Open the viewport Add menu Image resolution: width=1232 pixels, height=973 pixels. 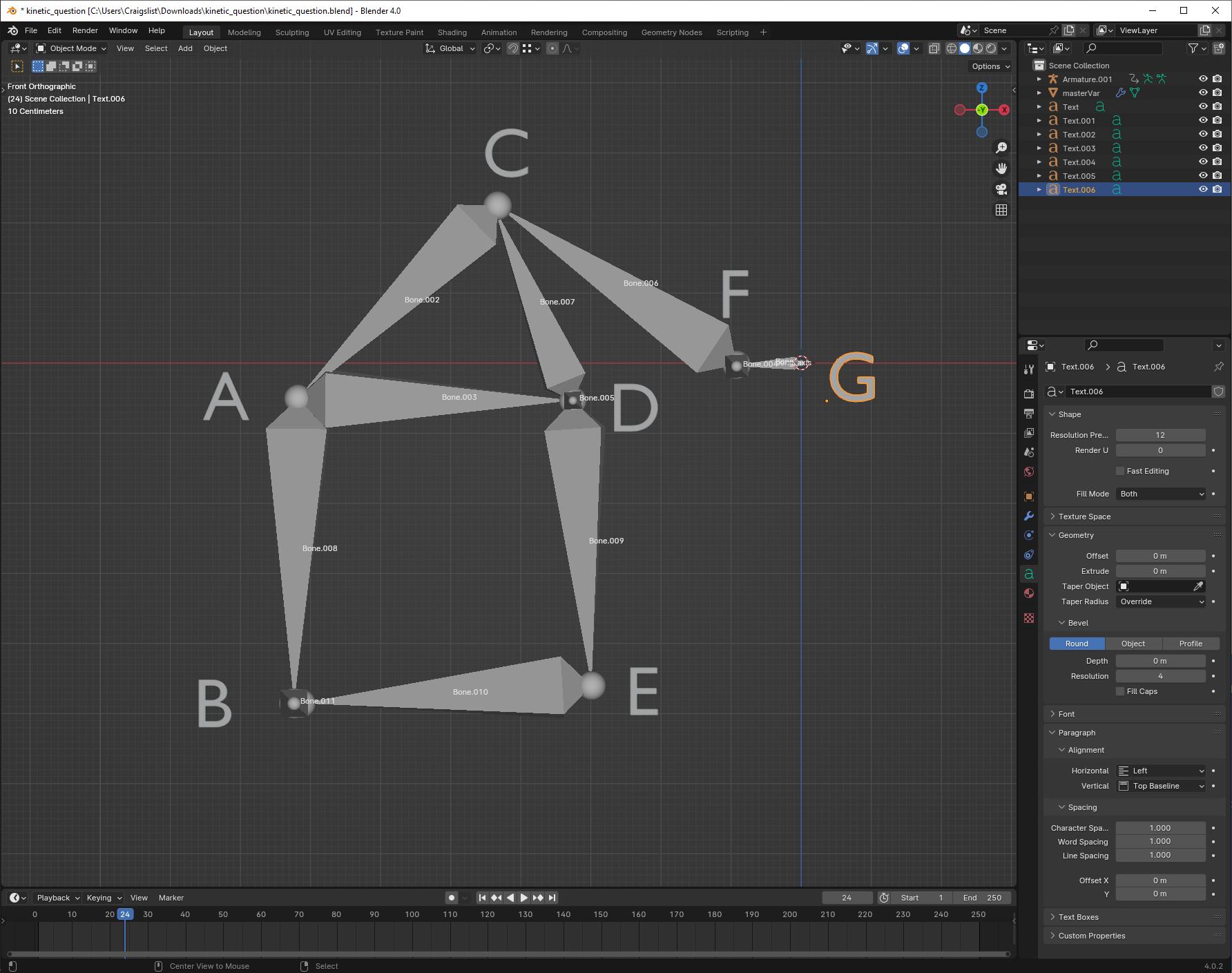tap(185, 48)
